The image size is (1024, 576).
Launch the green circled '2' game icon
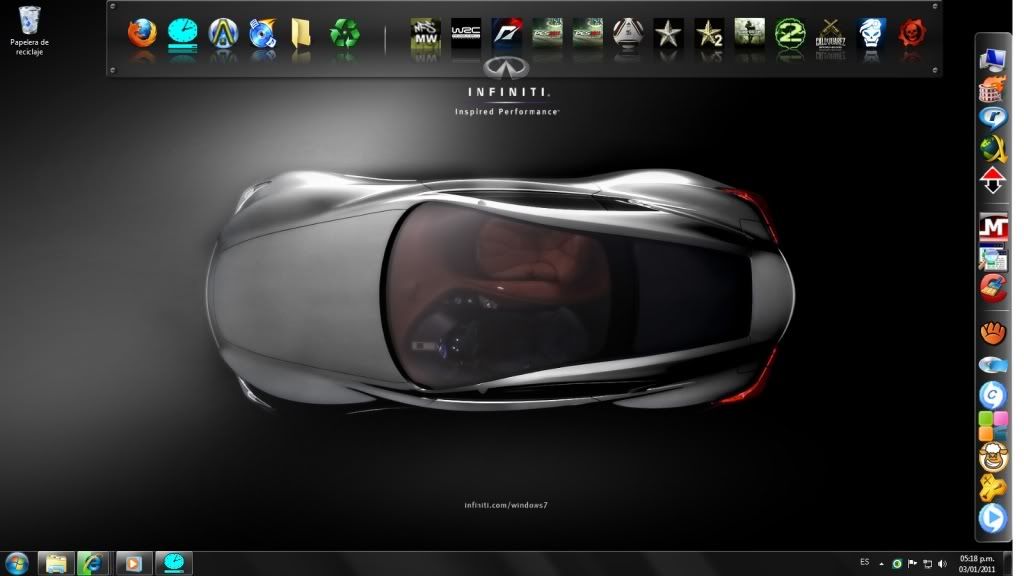pyautogui.click(x=790, y=33)
